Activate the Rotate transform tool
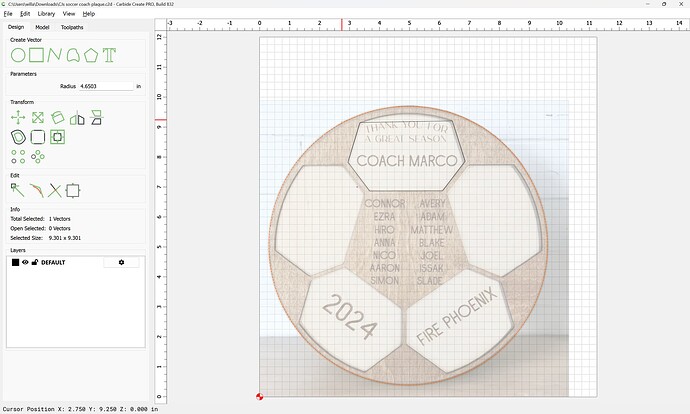690x414 pixels. click(57, 117)
